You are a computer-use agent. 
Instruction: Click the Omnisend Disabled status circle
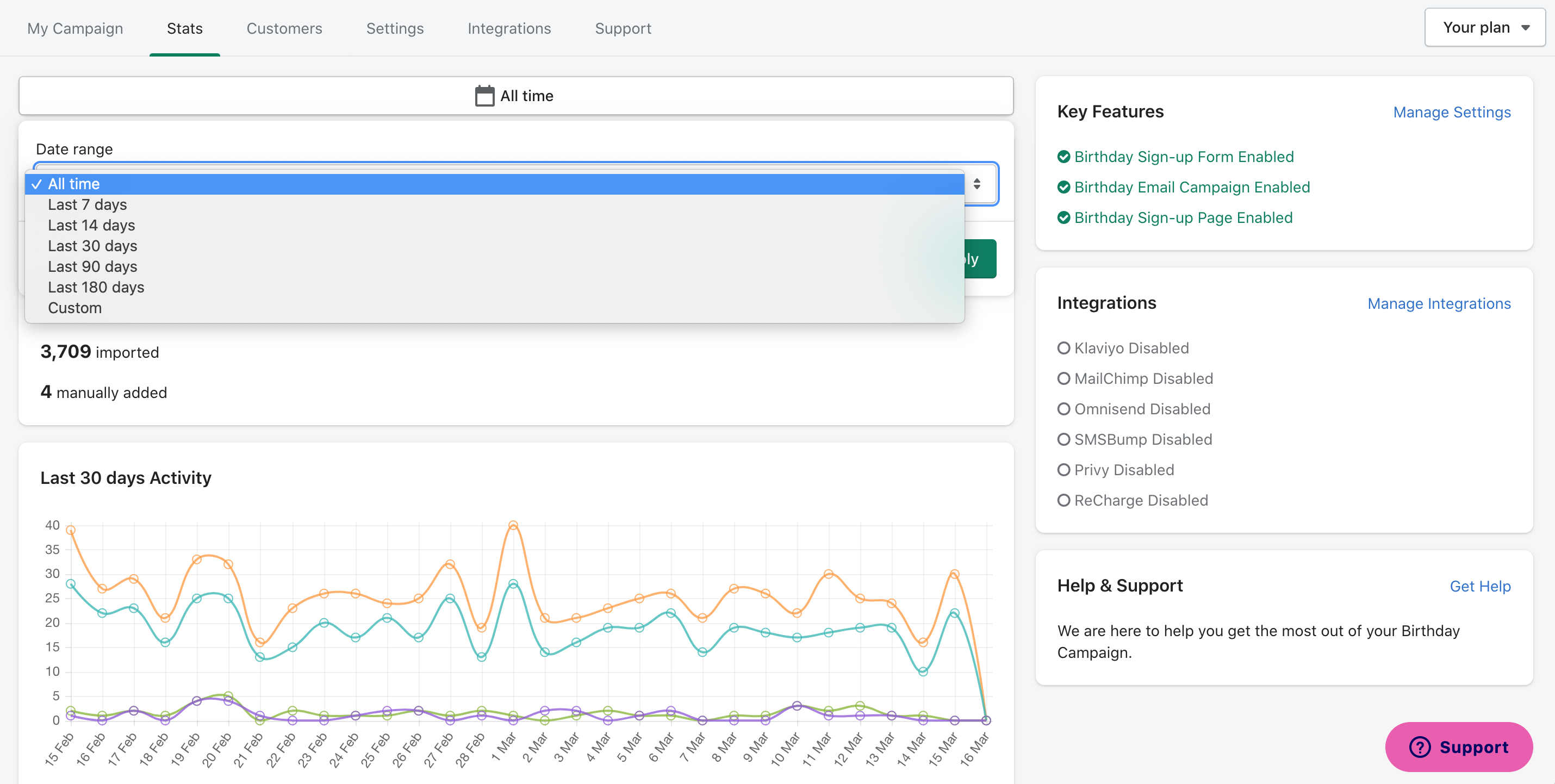(1063, 409)
